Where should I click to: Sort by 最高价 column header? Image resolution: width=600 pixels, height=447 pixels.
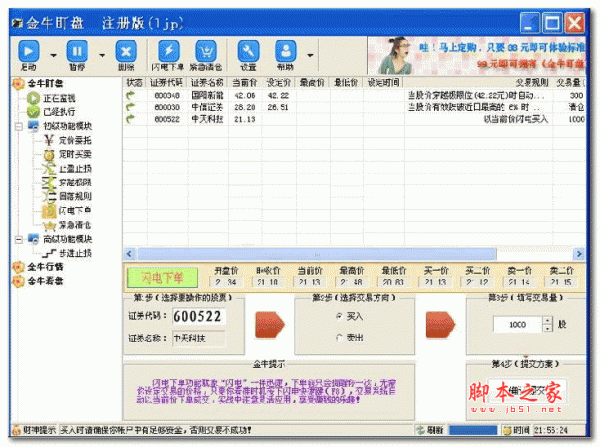point(313,83)
